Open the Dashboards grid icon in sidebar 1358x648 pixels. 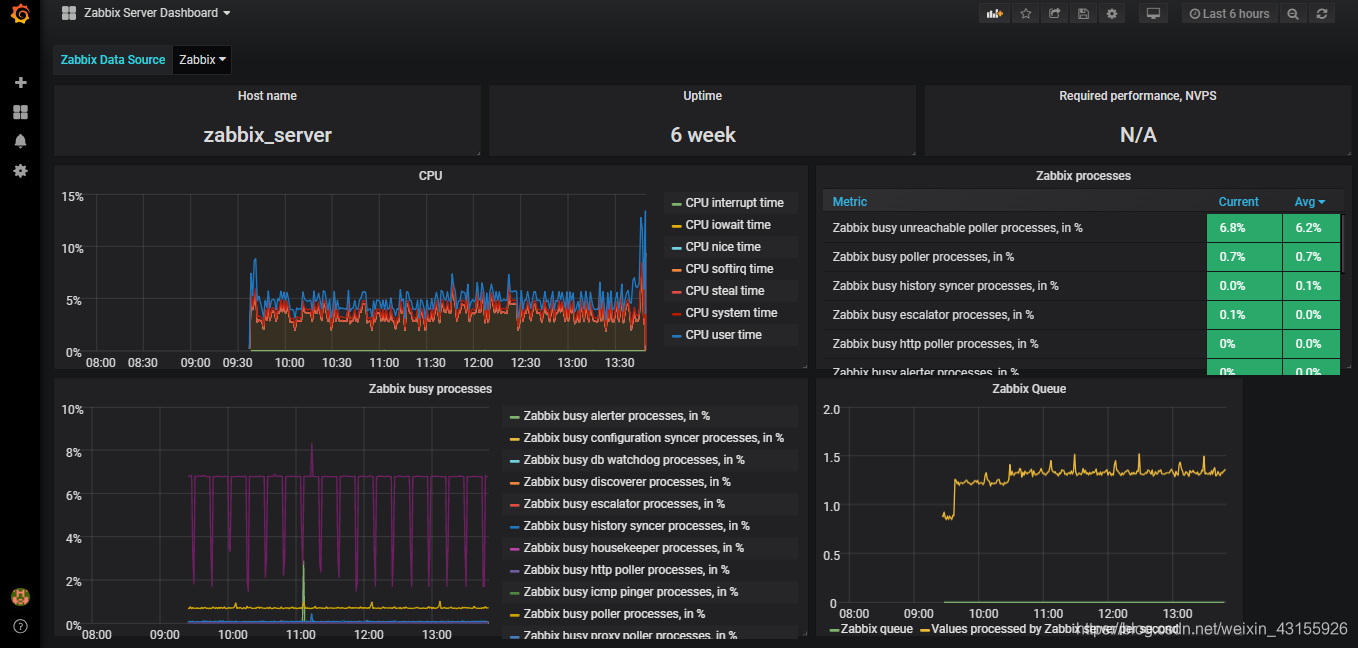[20, 112]
